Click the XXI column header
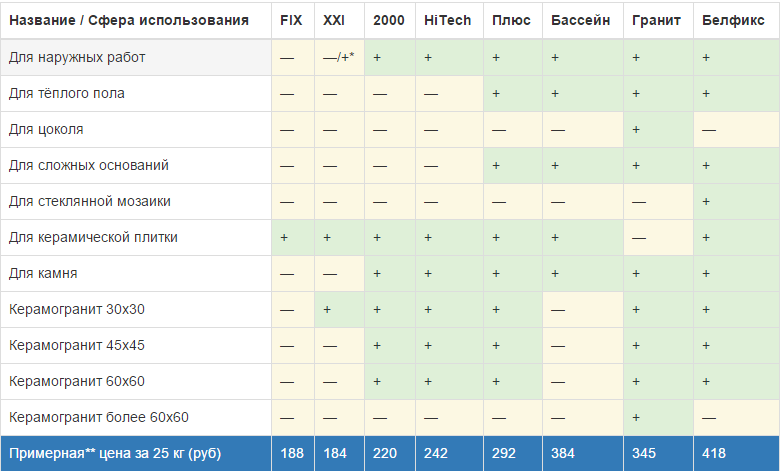This screenshot has width=781, height=471. coord(335,20)
